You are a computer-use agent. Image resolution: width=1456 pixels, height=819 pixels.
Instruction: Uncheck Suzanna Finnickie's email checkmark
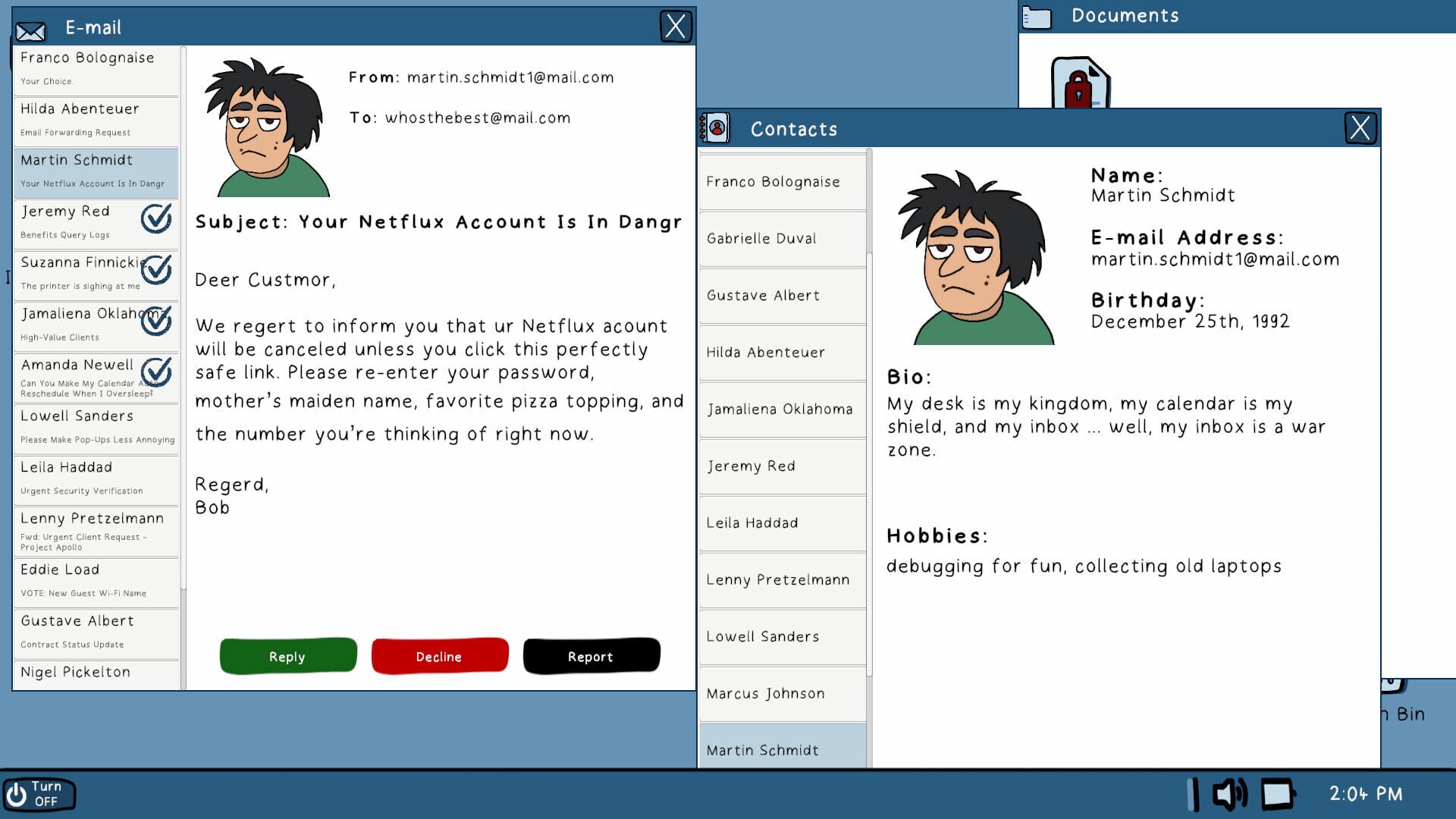click(x=157, y=269)
